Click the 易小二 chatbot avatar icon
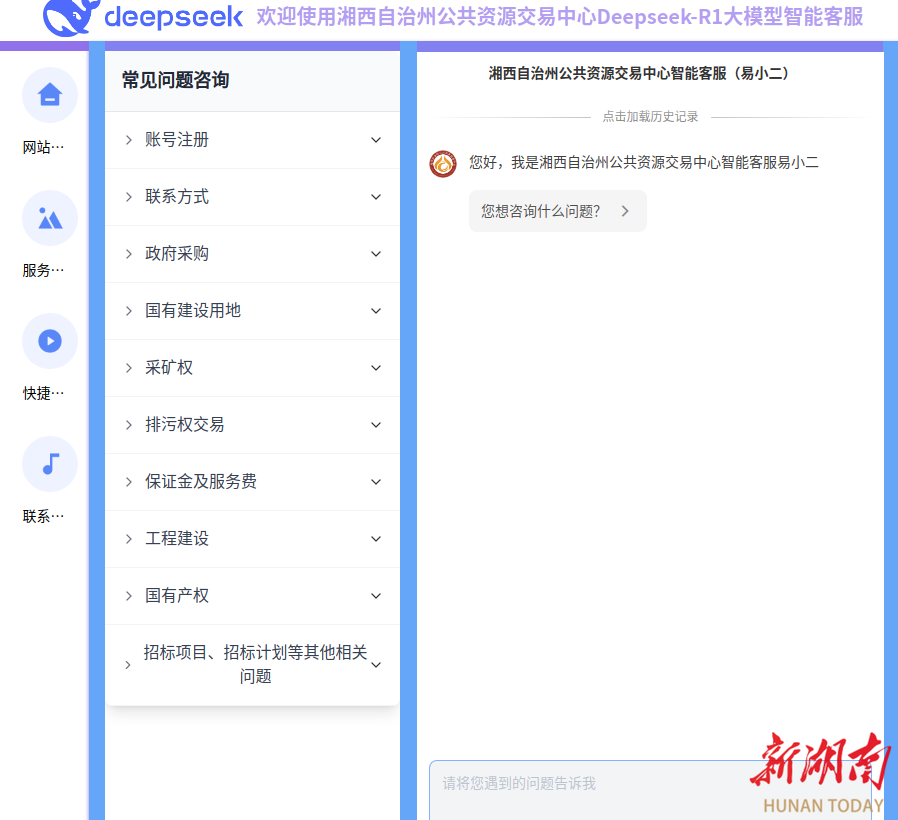 point(443,164)
